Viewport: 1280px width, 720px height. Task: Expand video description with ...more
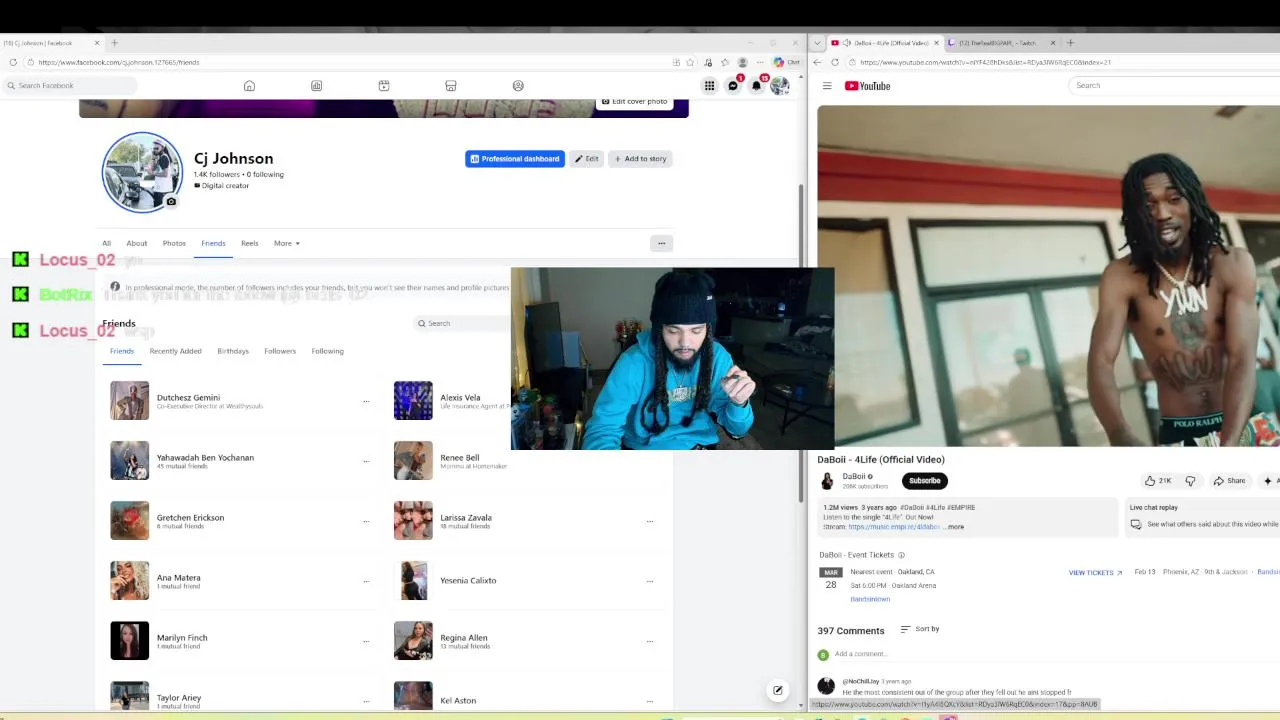tap(955, 527)
